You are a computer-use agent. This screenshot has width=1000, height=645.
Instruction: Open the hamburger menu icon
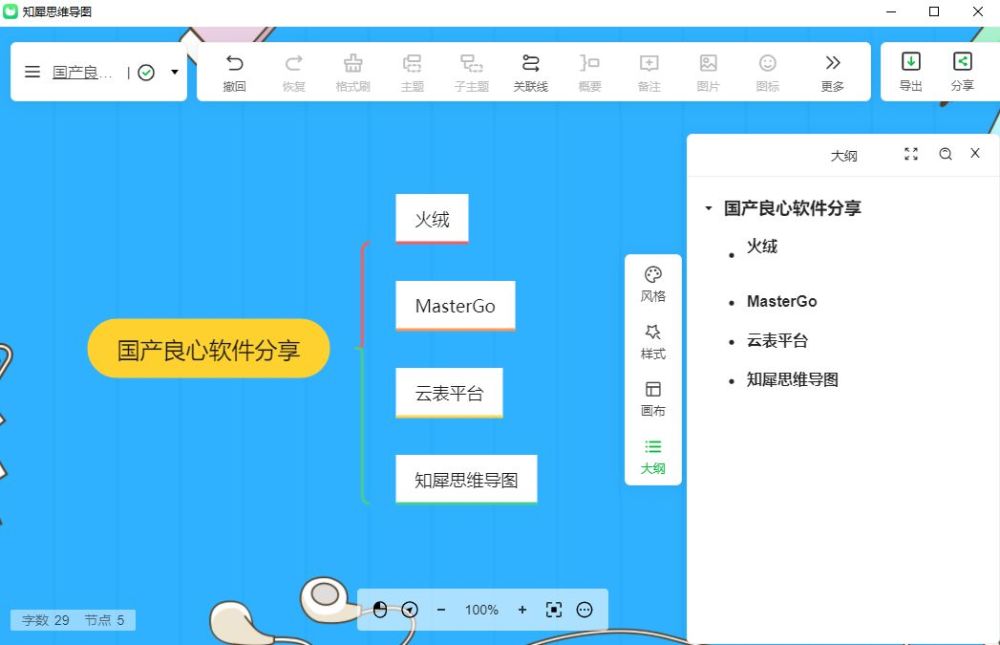click(33, 72)
